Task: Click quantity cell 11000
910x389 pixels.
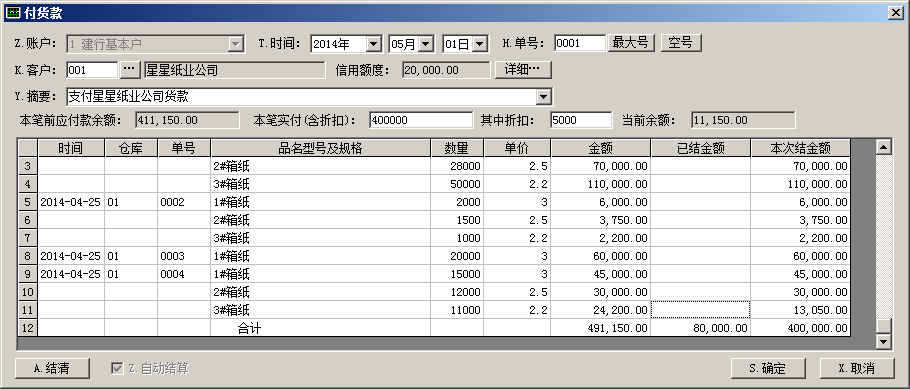Action: (x=457, y=310)
